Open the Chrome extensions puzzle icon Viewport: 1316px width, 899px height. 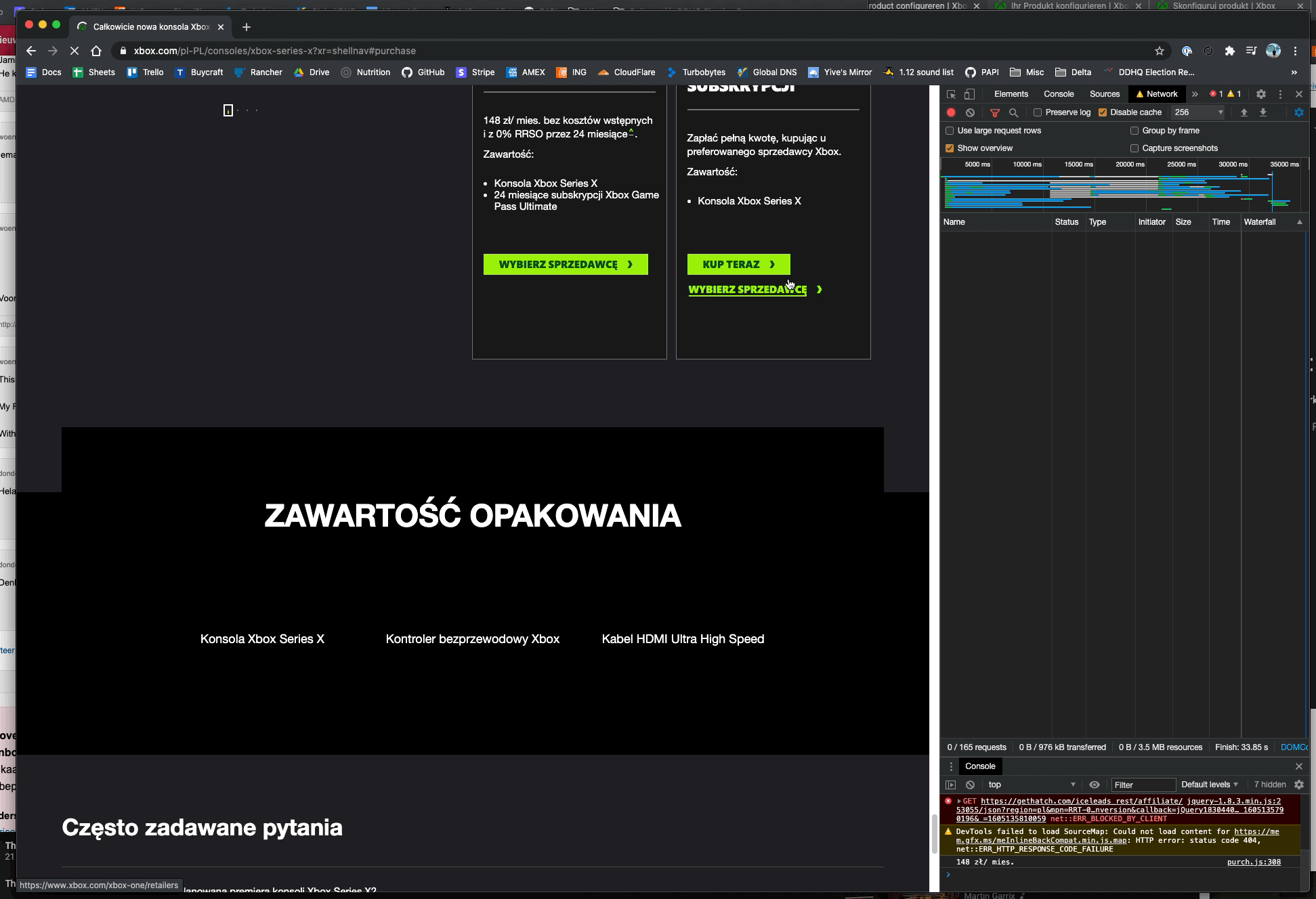click(1230, 51)
